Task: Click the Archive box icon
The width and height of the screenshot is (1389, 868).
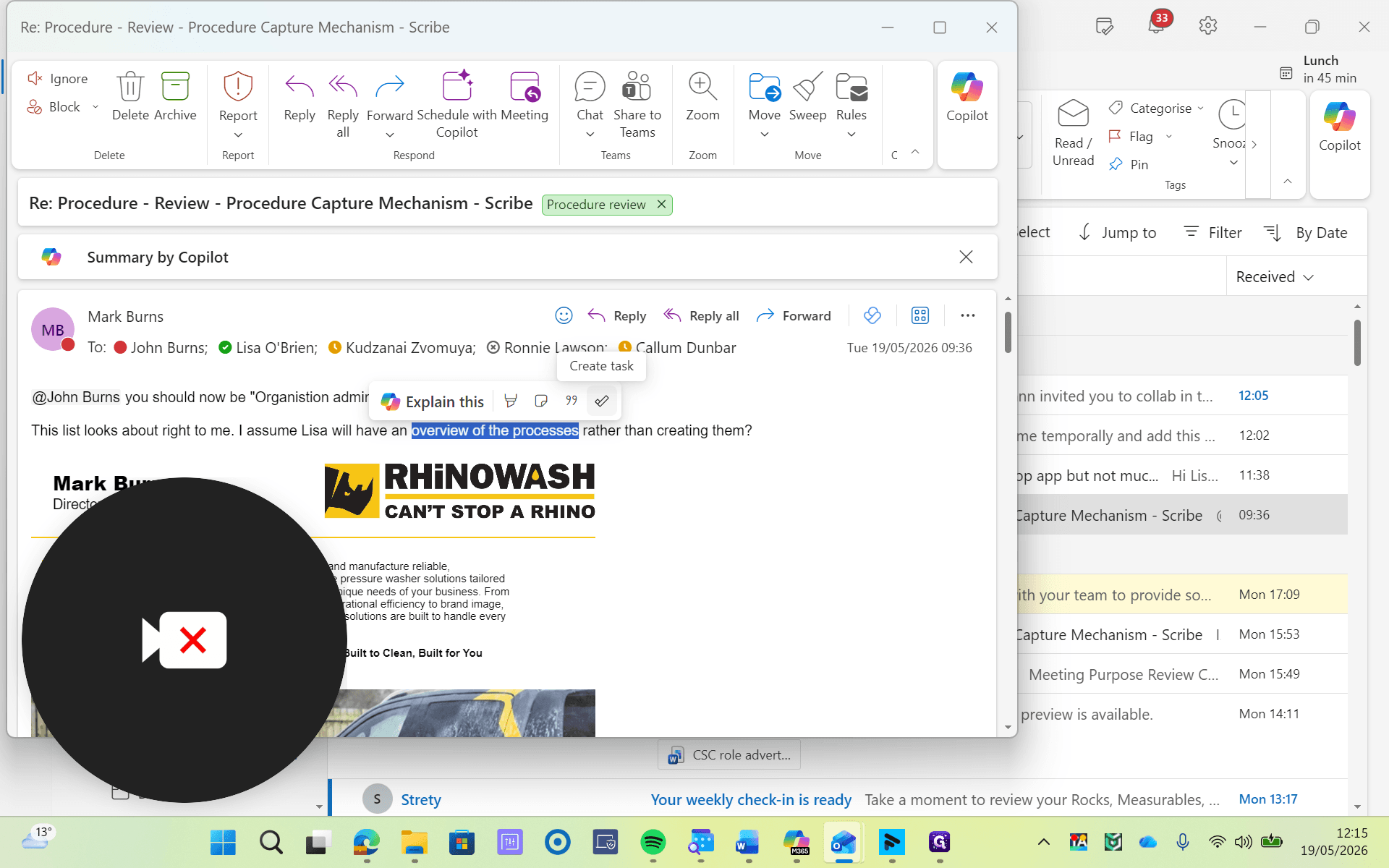Action: (175, 86)
